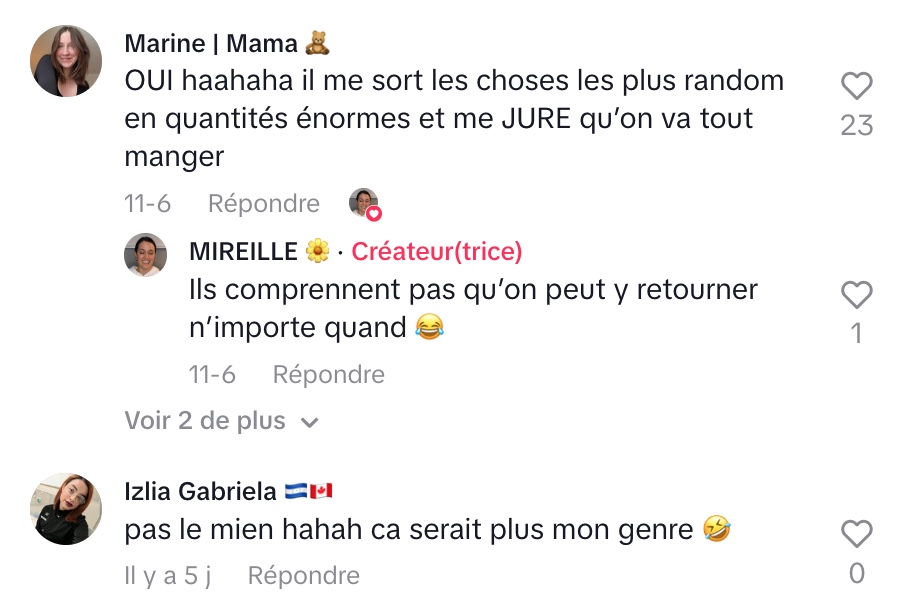The image size is (906, 606).
Task: Open Marine | Mama's profile picture
Action: (67, 61)
